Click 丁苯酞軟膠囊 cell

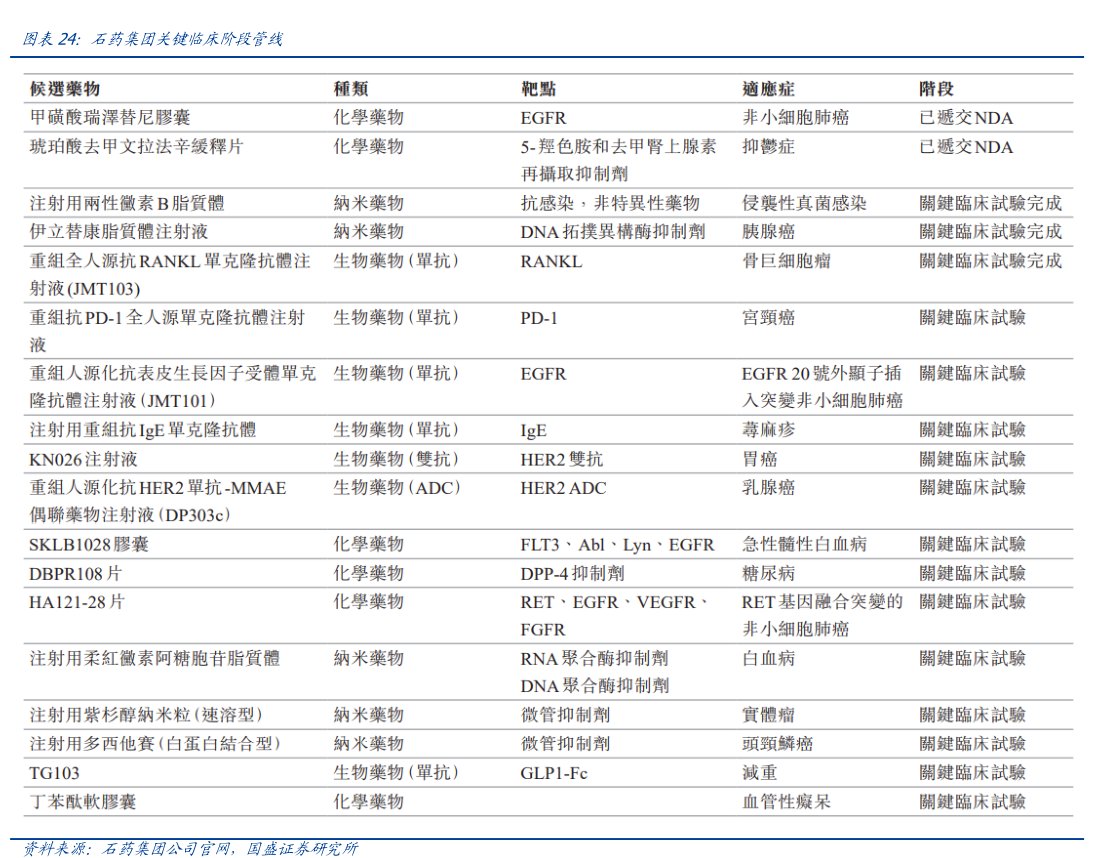[82, 802]
